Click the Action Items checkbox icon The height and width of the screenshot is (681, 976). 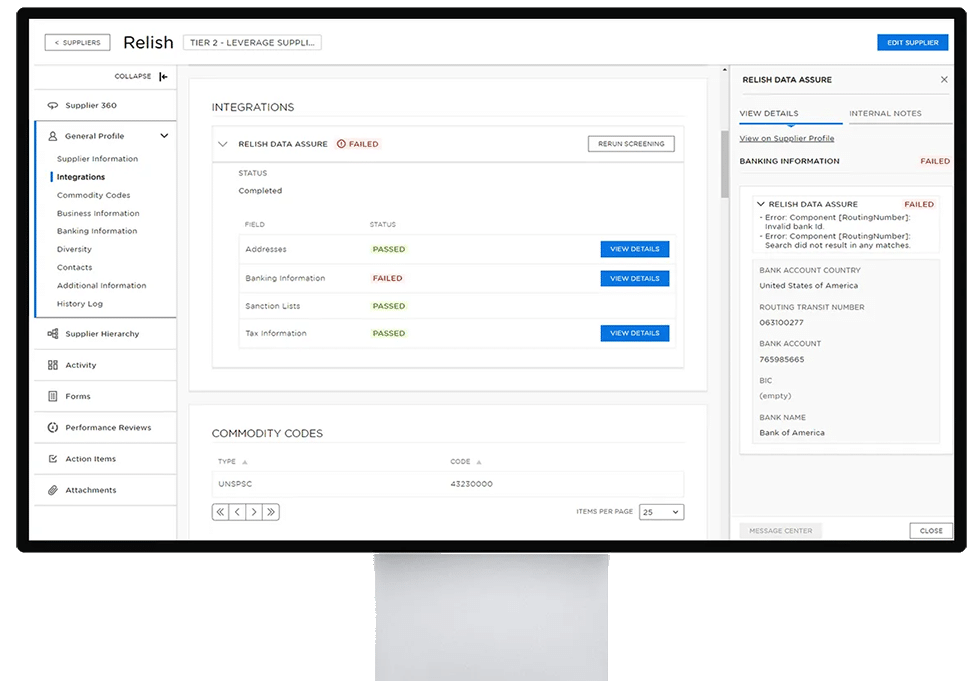click(x=53, y=459)
